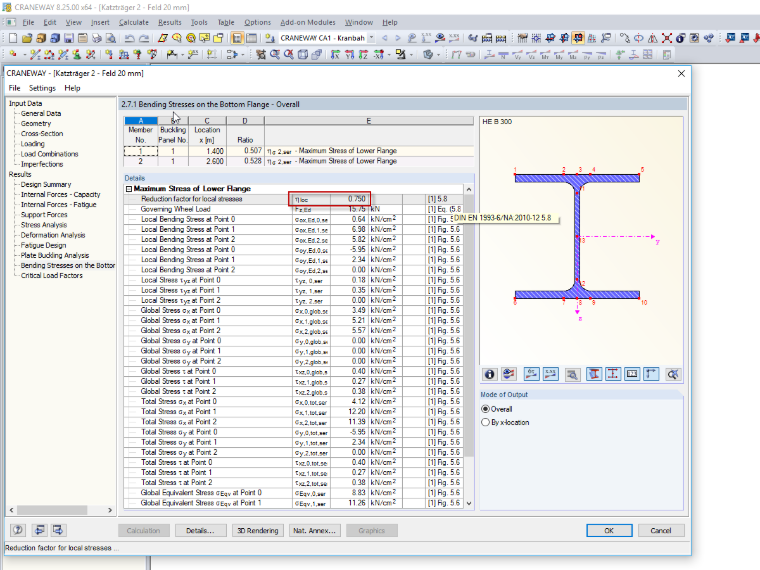Select Plate Buckling Analysis in the navigator
This screenshot has height=570, width=760.
[x=55, y=255]
